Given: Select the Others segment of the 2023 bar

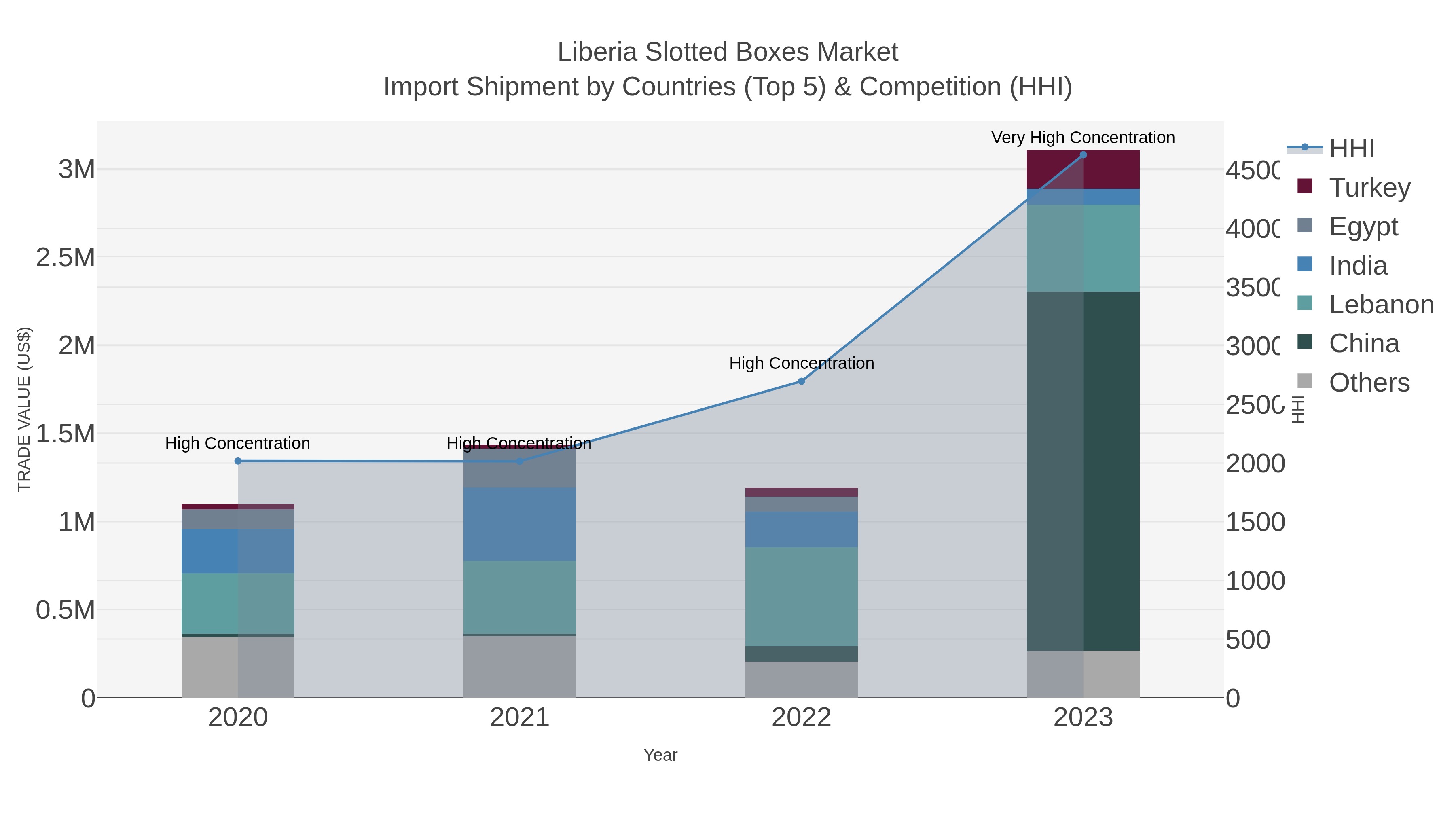Looking at the screenshot, I should [1083, 674].
